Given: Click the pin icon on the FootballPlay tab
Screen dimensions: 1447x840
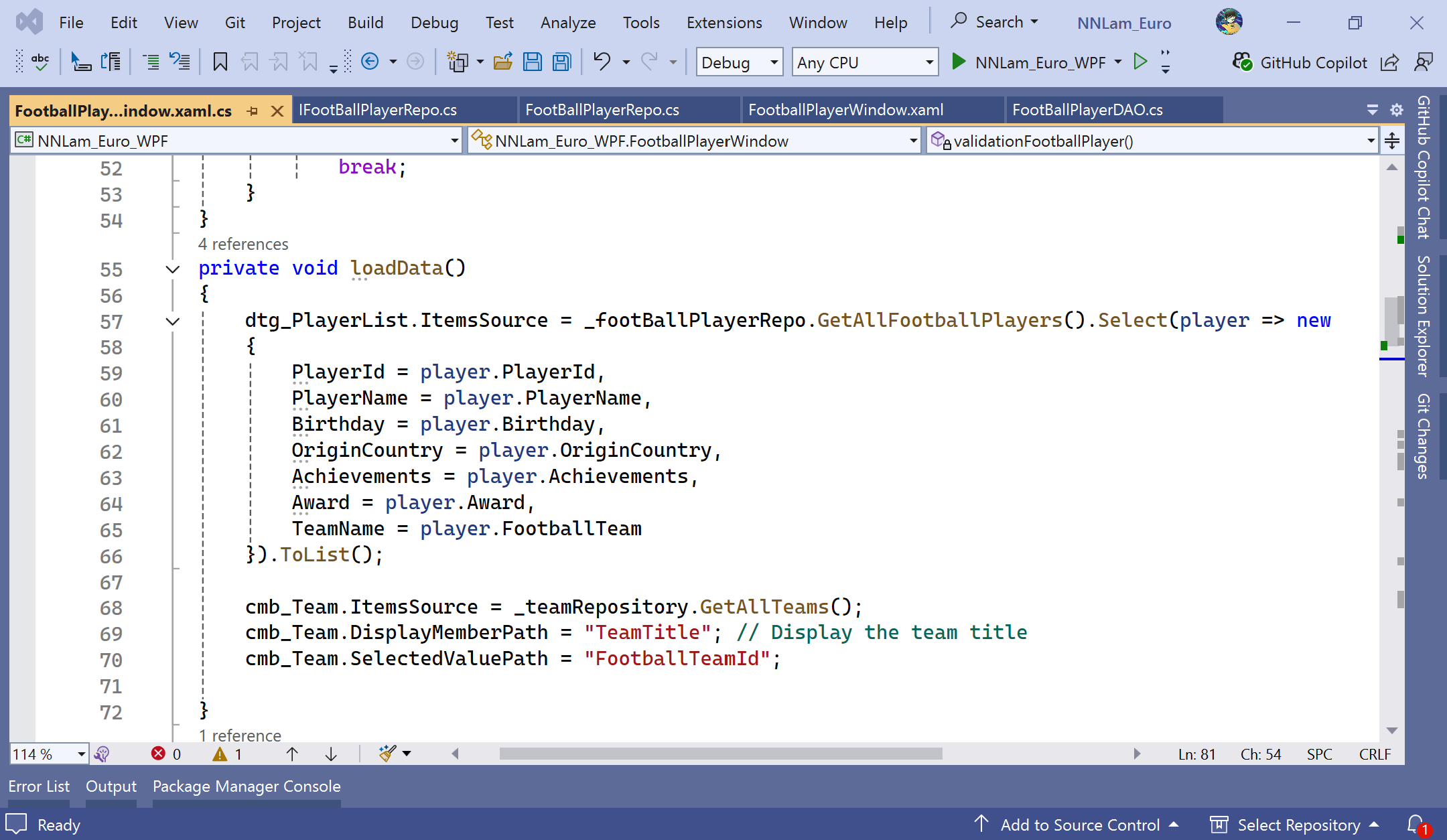Looking at the screenshot, I should tap(253, 111).
